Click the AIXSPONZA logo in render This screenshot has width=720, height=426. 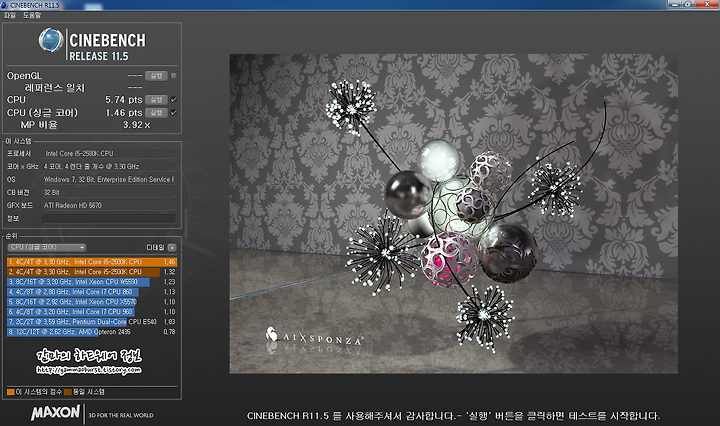pos(314,337)
